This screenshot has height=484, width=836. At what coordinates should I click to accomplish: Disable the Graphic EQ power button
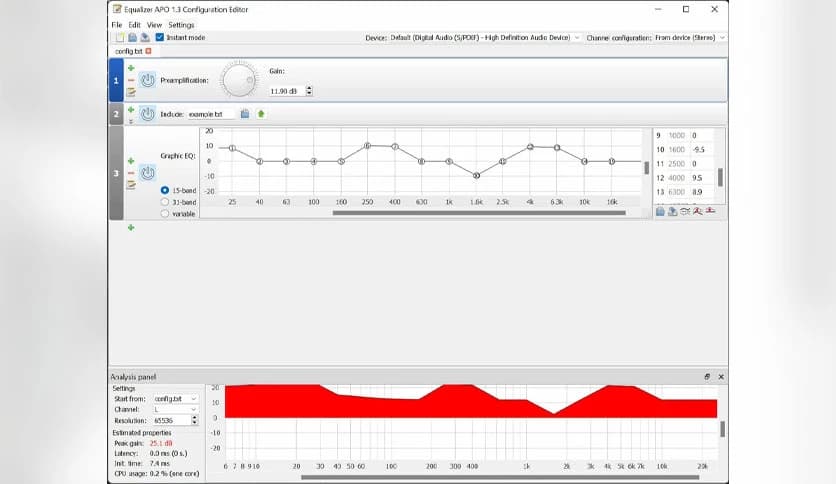pyautogui.click(x=147, y=173)
